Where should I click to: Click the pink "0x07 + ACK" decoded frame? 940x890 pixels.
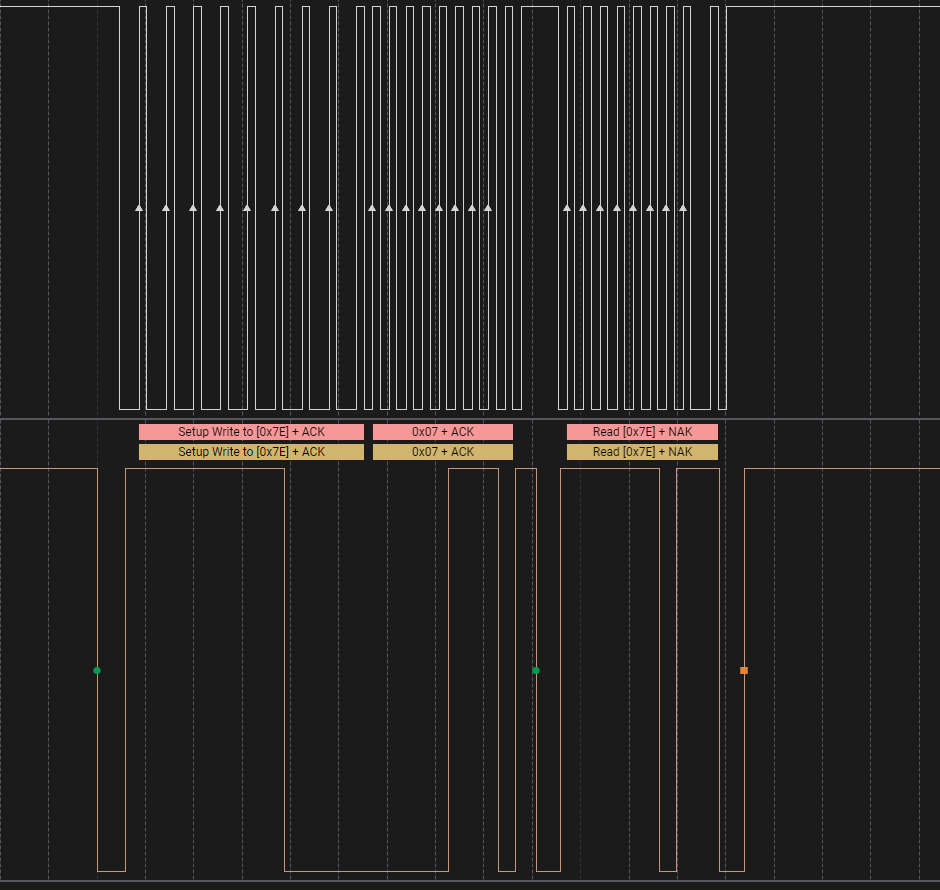(443, 432)
